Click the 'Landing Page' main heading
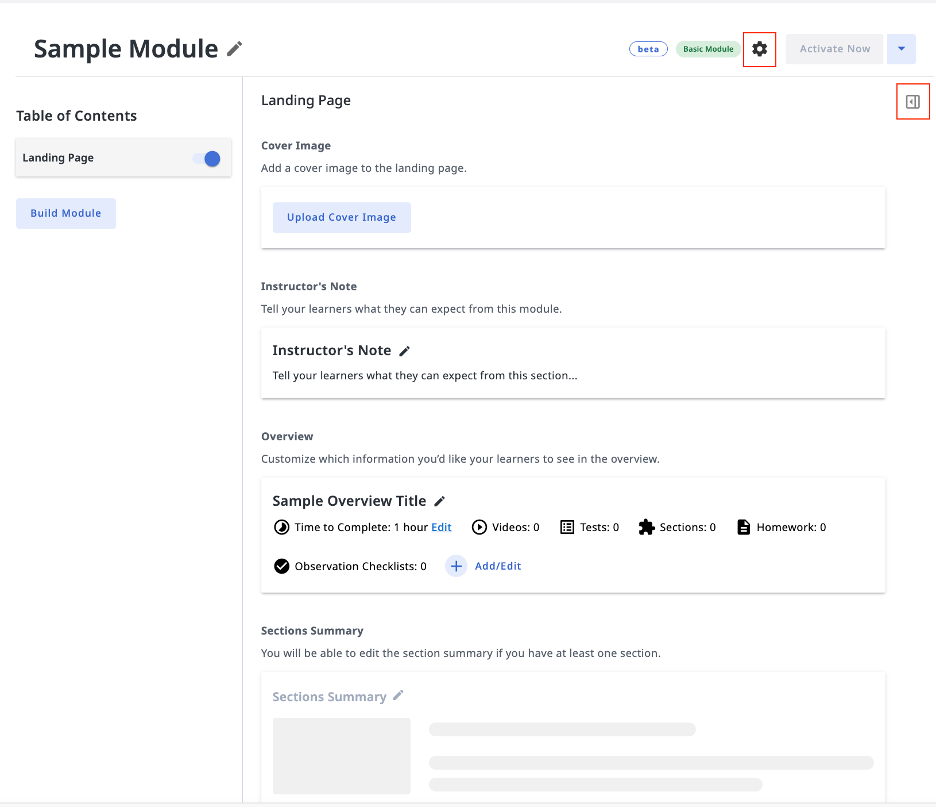Viewport: 936px width, 808px height. click(306, 100)
